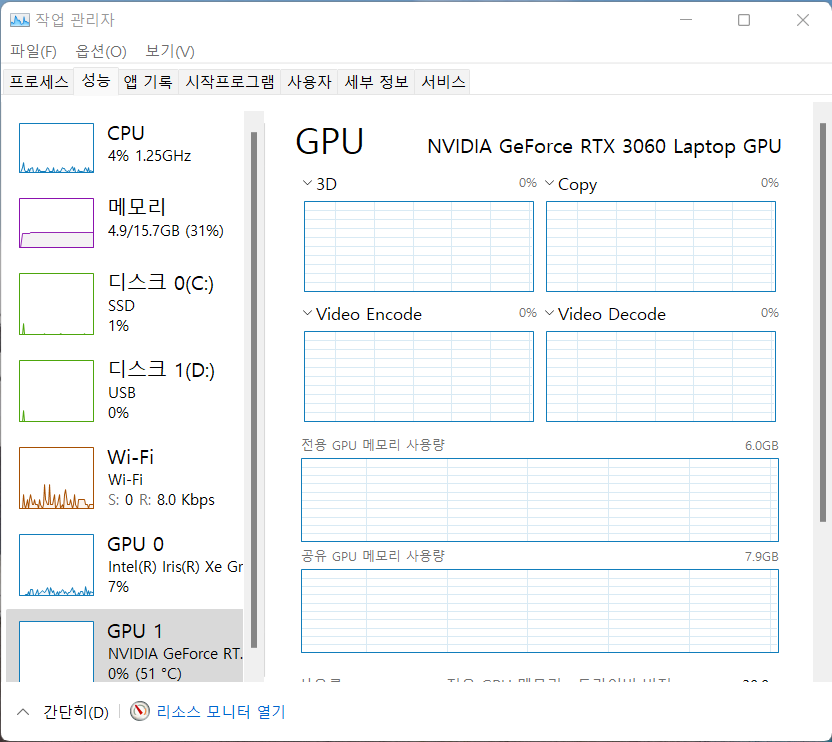
Task: Select GPU 0 Intel Iris Xe entry
Action: (x=56, y=565)
